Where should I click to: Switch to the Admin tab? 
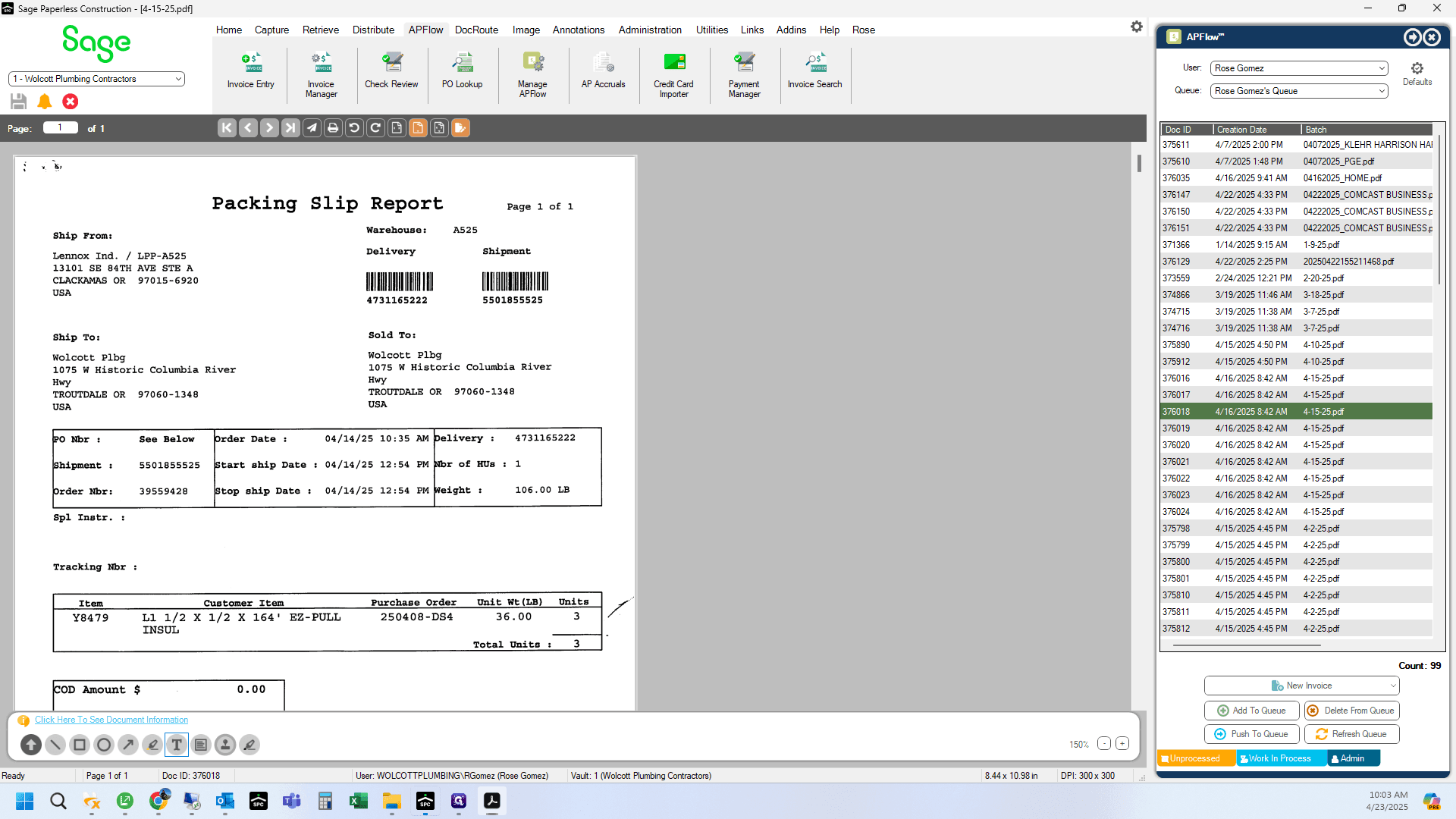[x=1353, y=759]
